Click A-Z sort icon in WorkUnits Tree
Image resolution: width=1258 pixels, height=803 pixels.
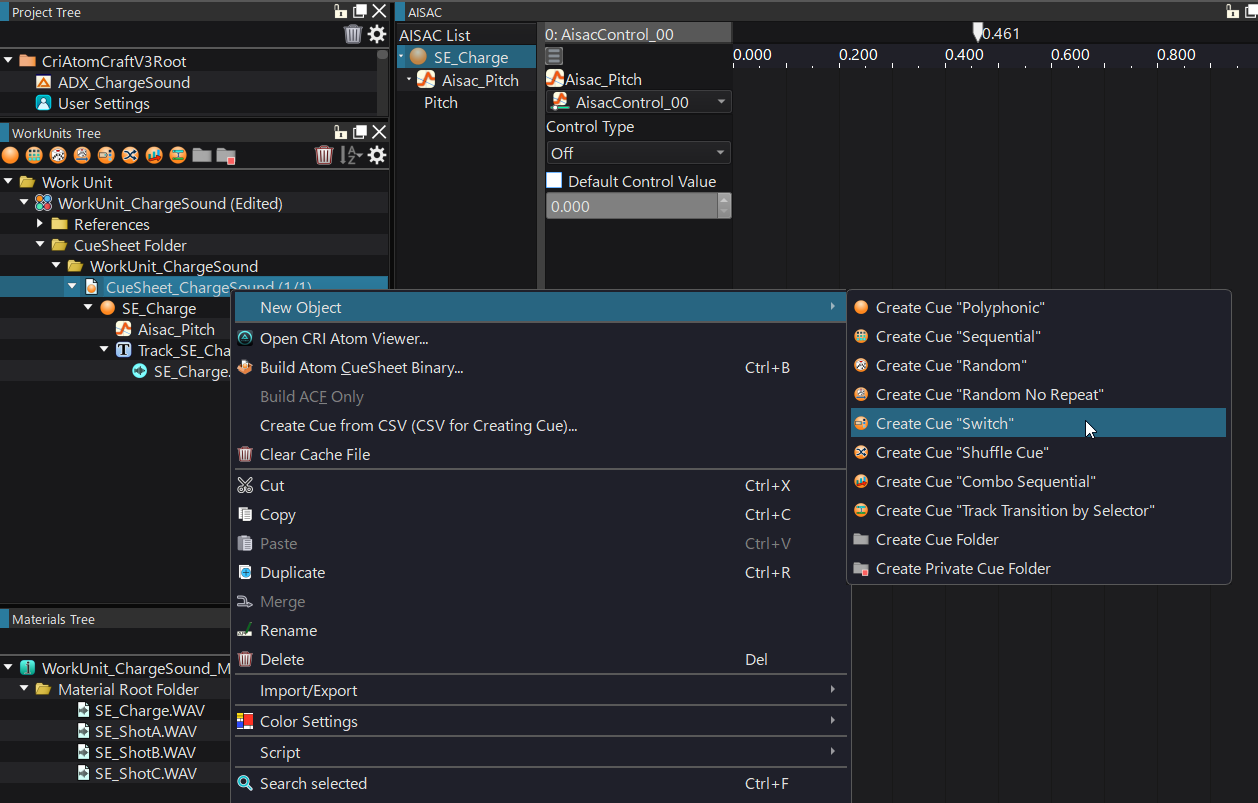tap(350, 155)
